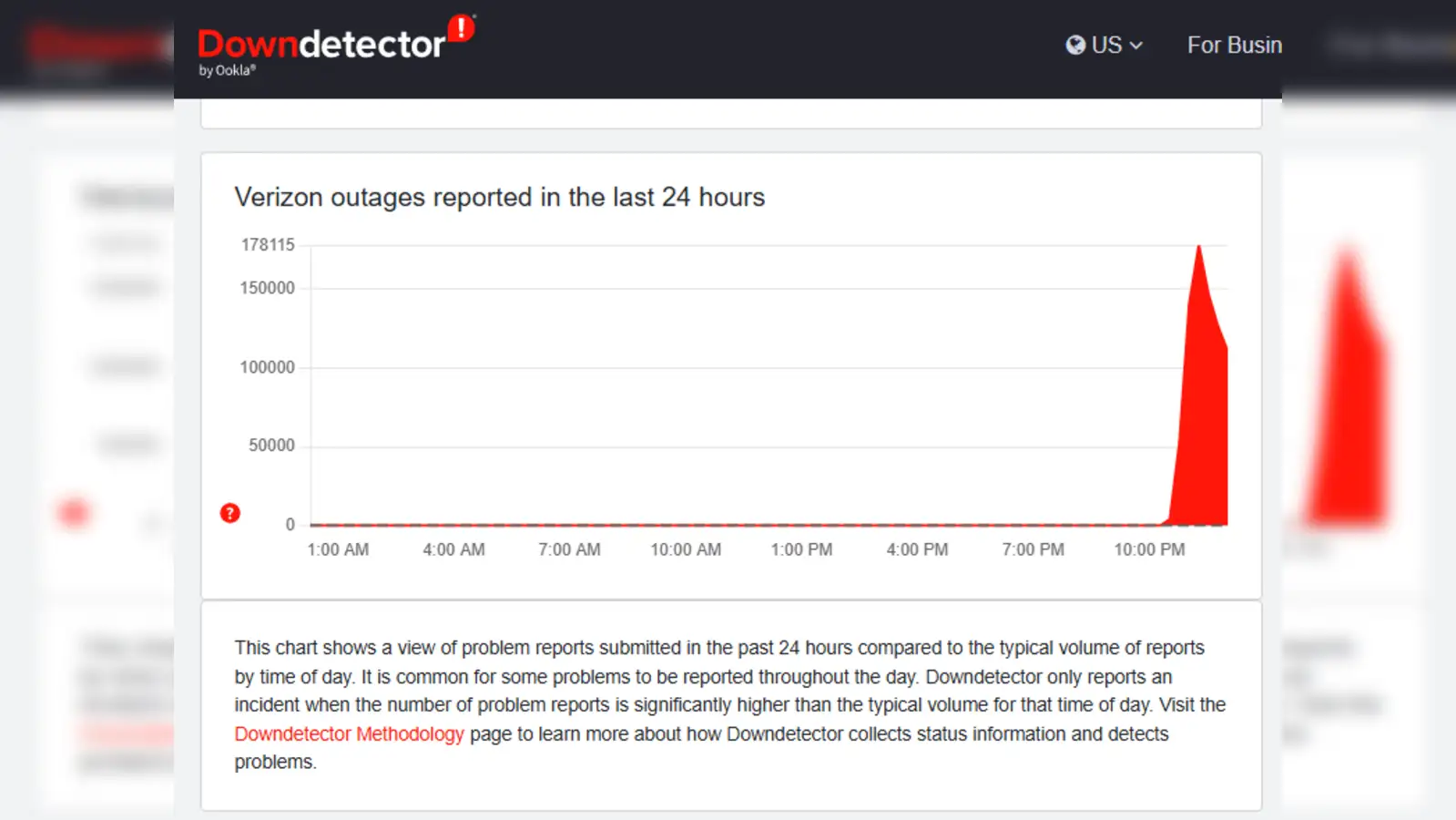Image resolution: width=1456 pixels, height=820 pixels.
Task: Click the peak of the red outage spike
Action: [x=1198, y=247]
